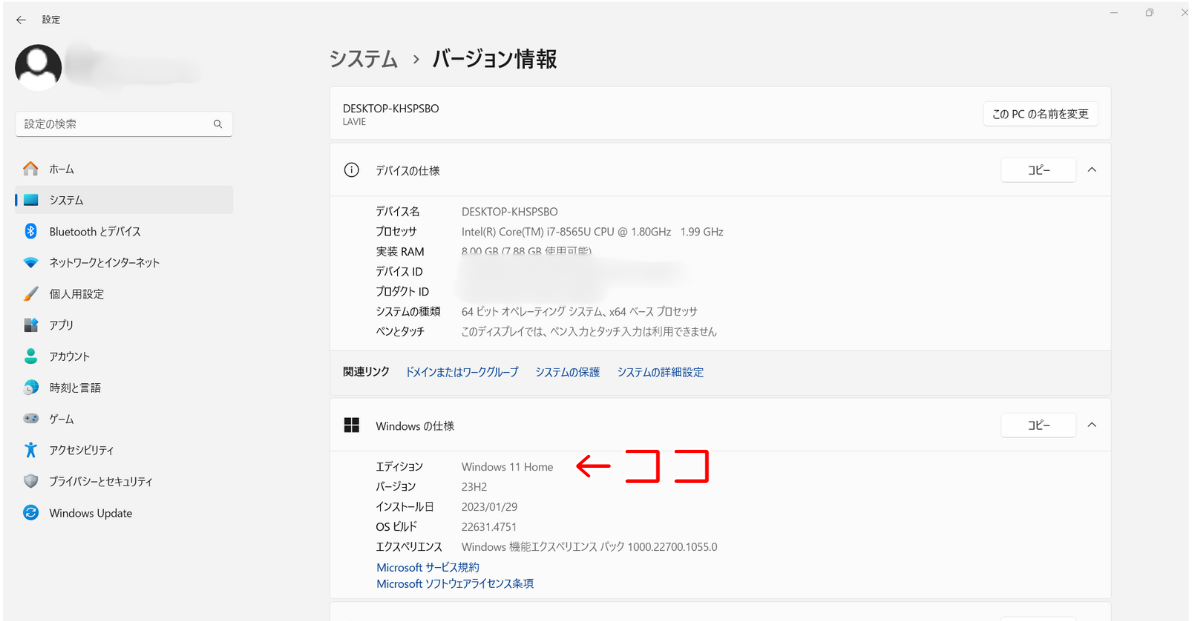
Task: Click the time and language globe icon
Action: pos(30,387)
